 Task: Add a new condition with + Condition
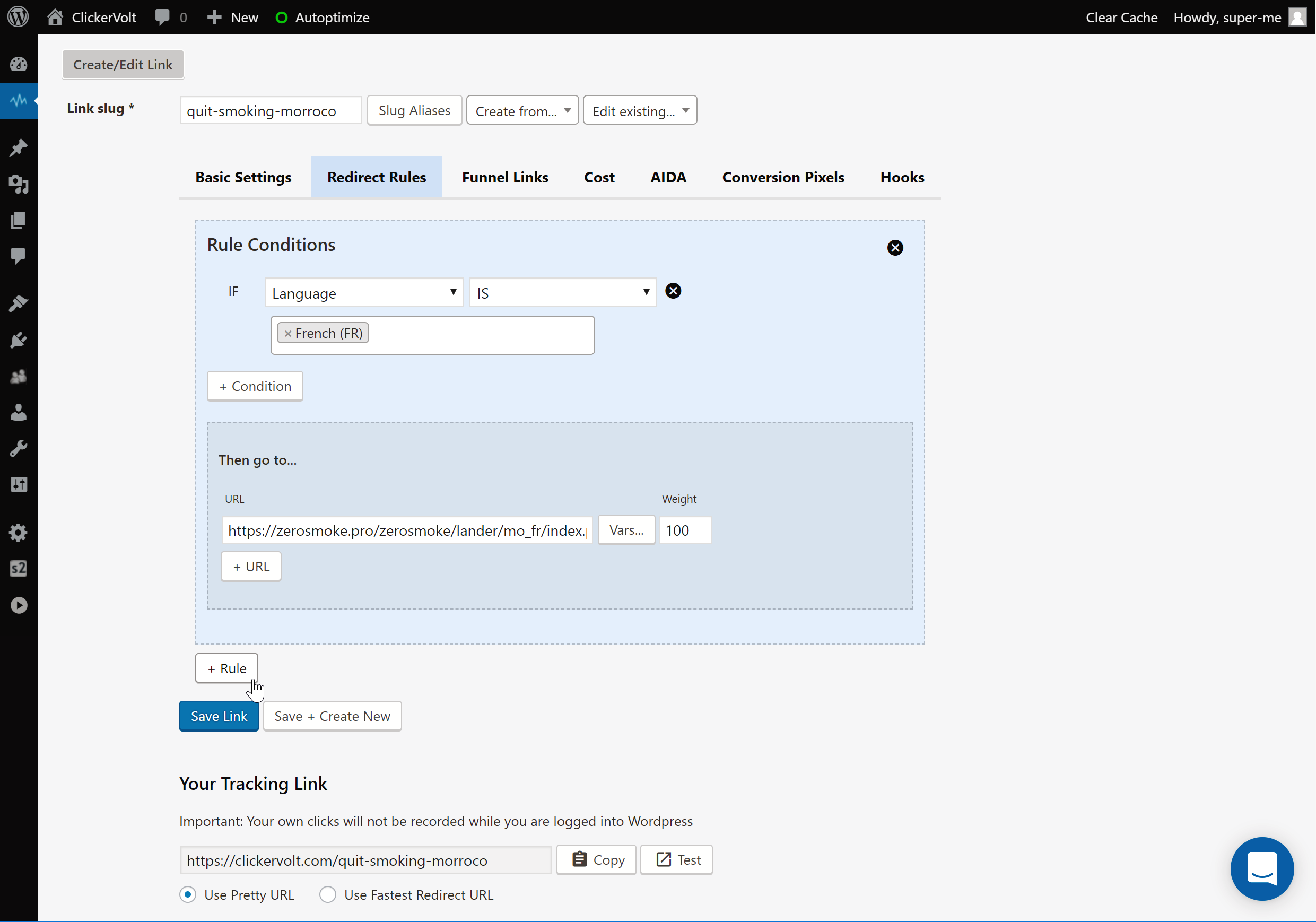click(255, 386)
